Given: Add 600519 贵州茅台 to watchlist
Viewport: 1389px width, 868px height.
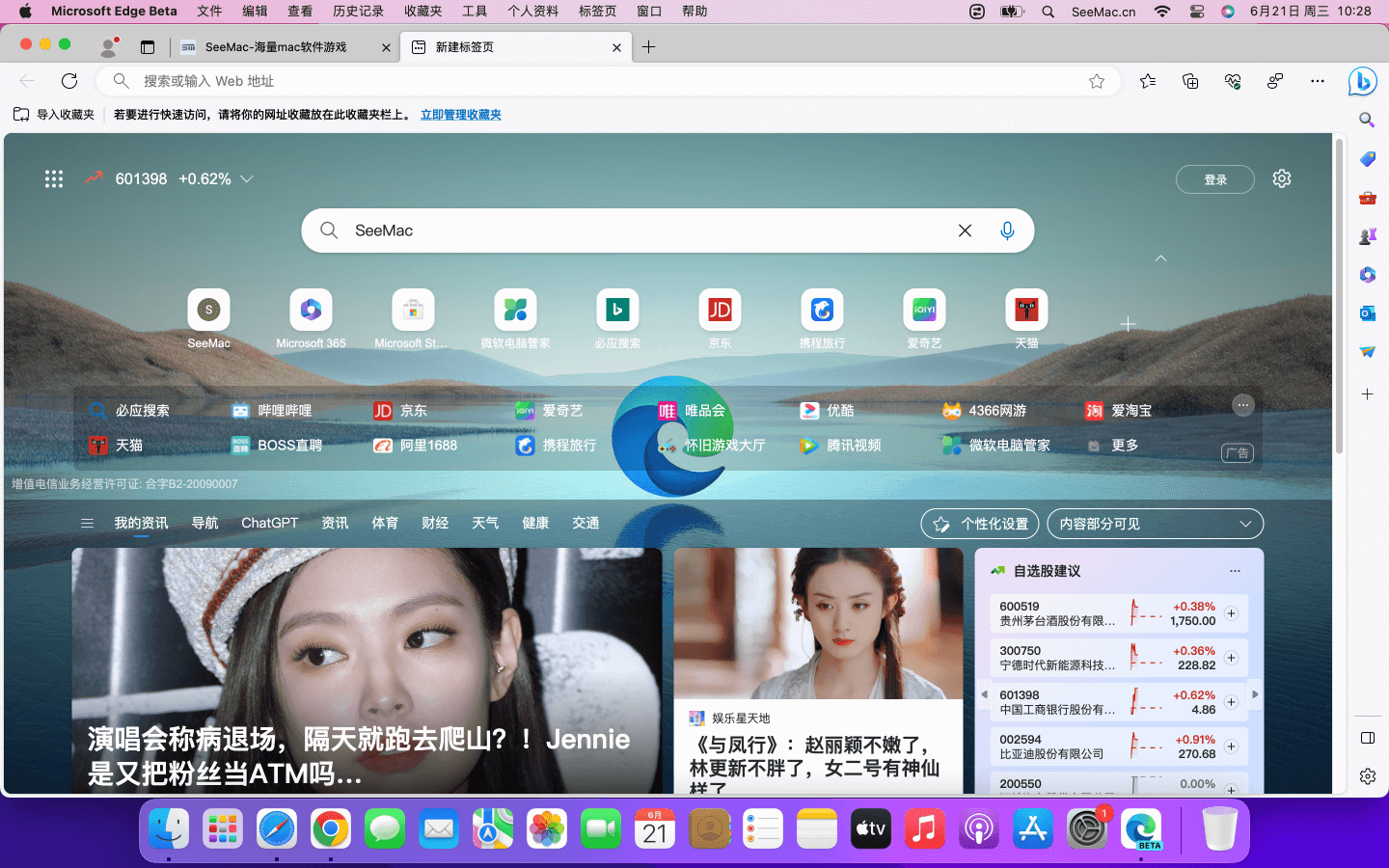Looking at the screenshot, I should (x=1231, y=613).
